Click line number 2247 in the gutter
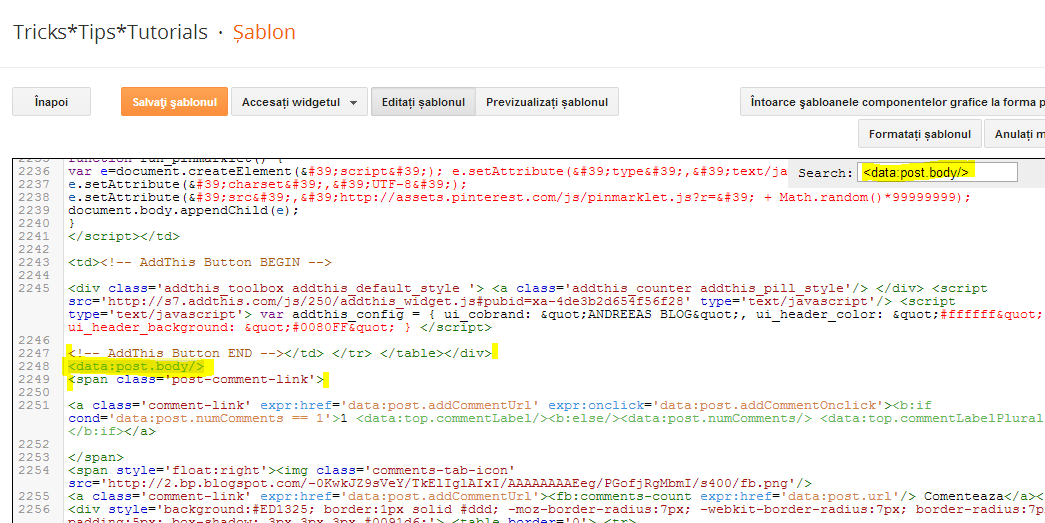 tap(34, 353)
